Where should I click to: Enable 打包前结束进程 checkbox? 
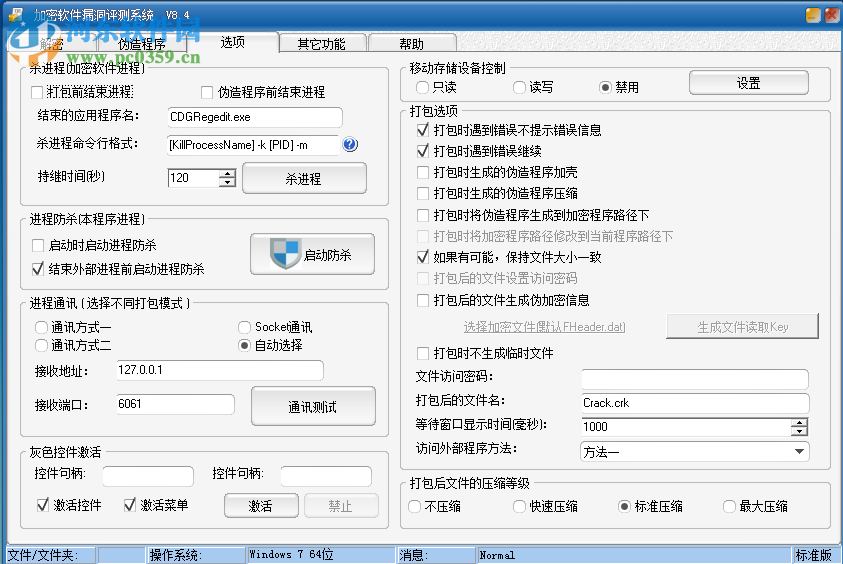click(37, 92)
